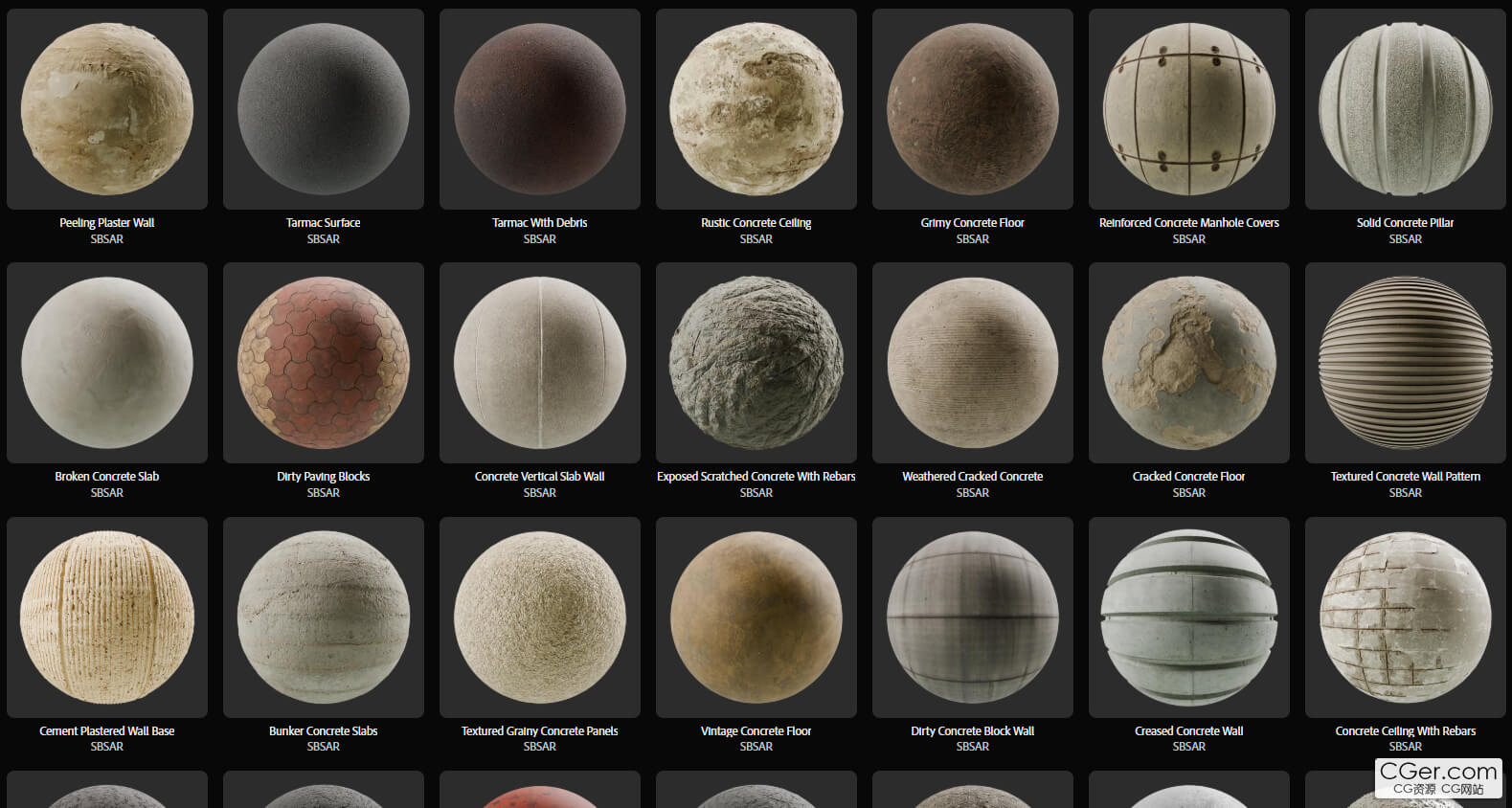Click the SBSAR tag under Cracked Concrete Floor

point(1189,493)
